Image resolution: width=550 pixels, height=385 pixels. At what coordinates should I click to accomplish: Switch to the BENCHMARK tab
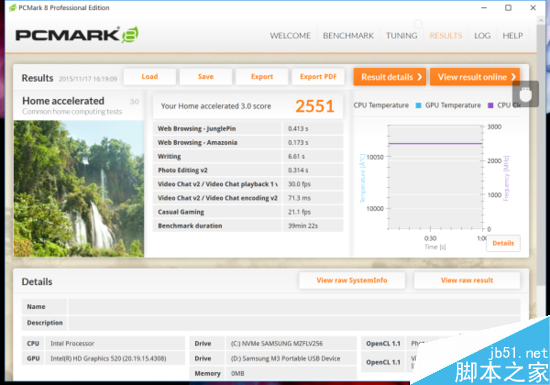coord(348,35)
